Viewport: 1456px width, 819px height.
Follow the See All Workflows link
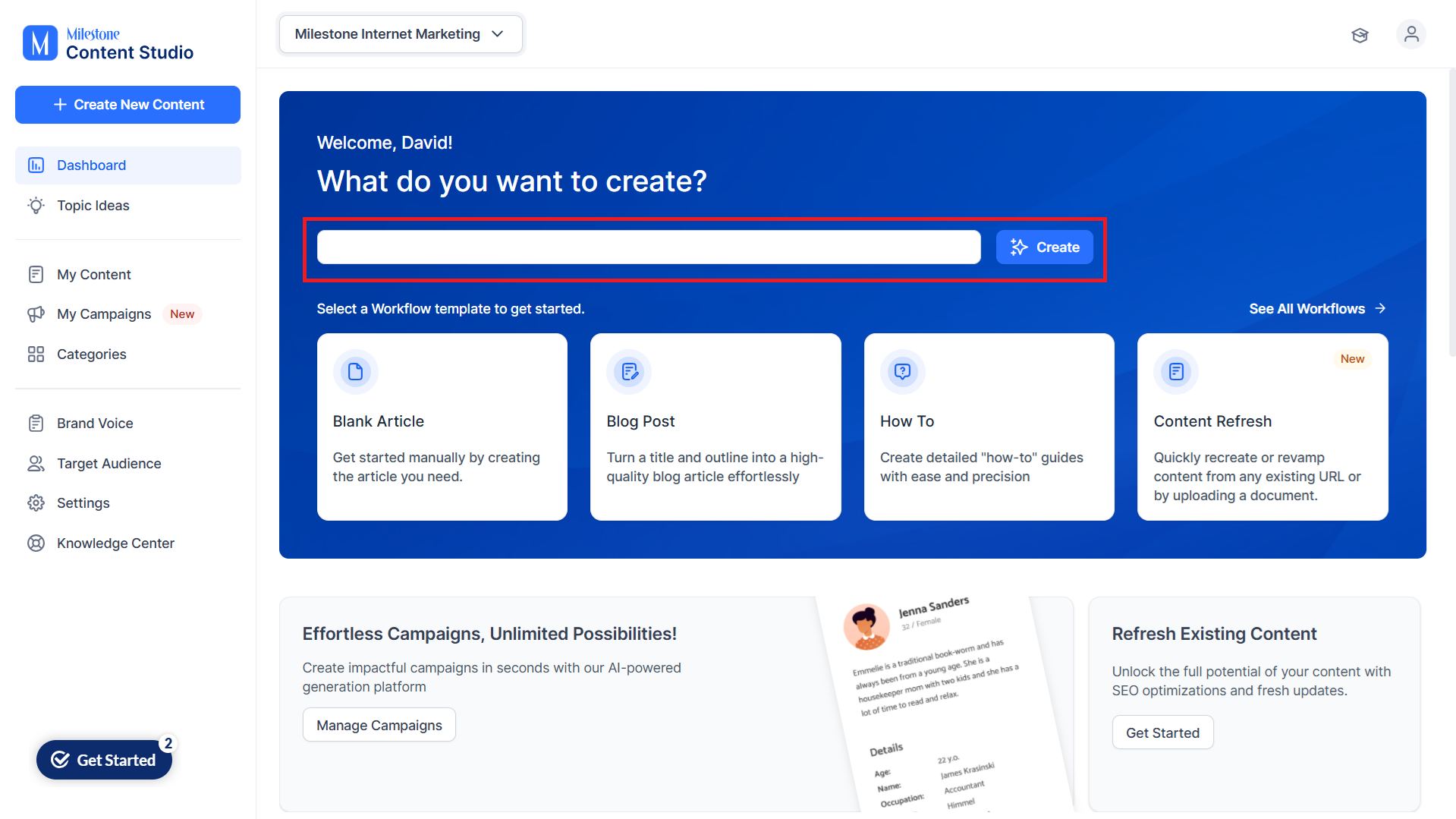click(x=1317, y=309)
